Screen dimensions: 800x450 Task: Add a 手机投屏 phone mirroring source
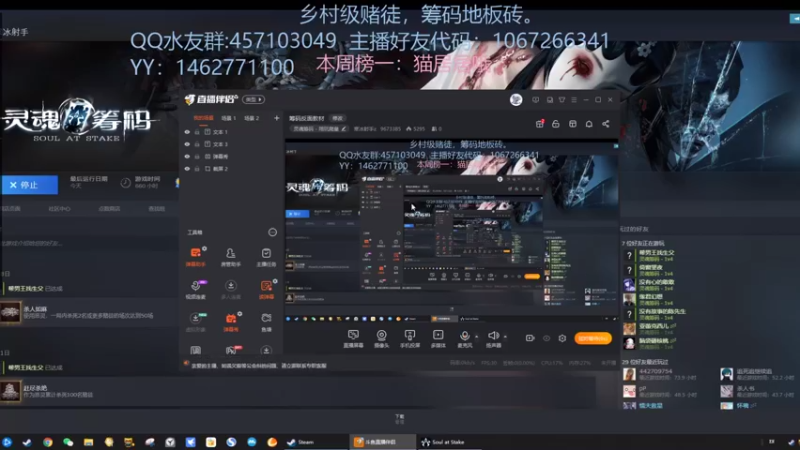[410, 339]
